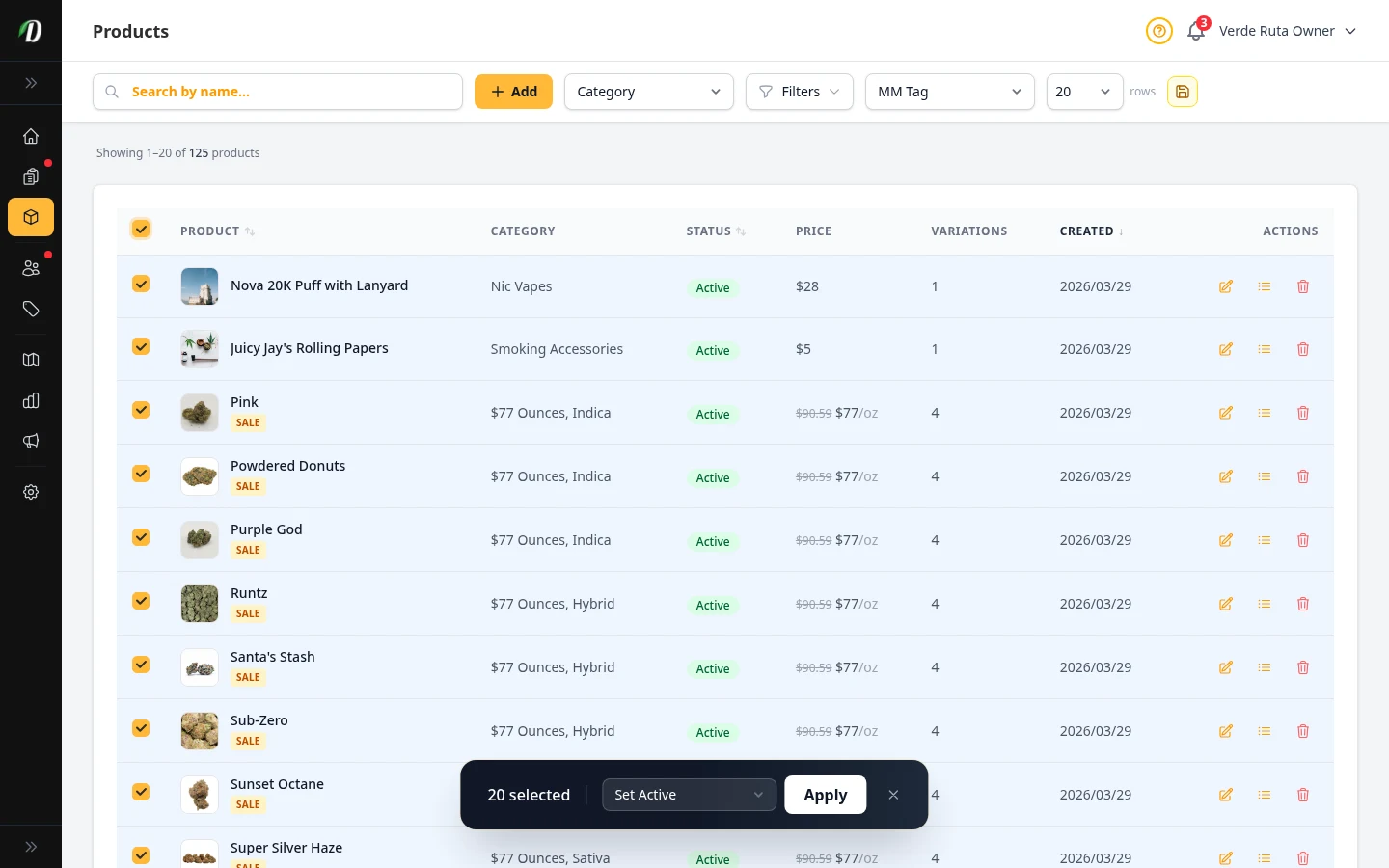Open the MM Tag dropdown
The image size is (1389, 868).
pyautogui.click(x=949, y=92)
